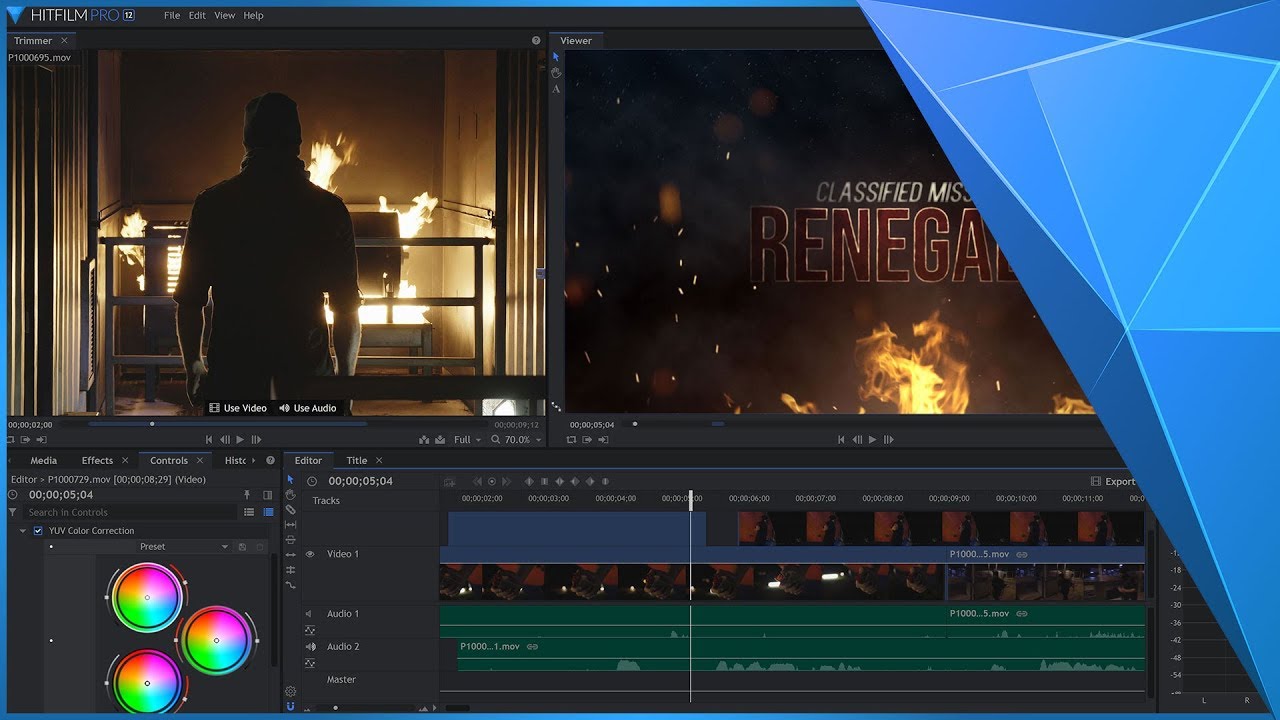This screenshot has height=720, width=1280.
Task: Collapse the YUV Color Correction effect
Action: tap(22, 531)
